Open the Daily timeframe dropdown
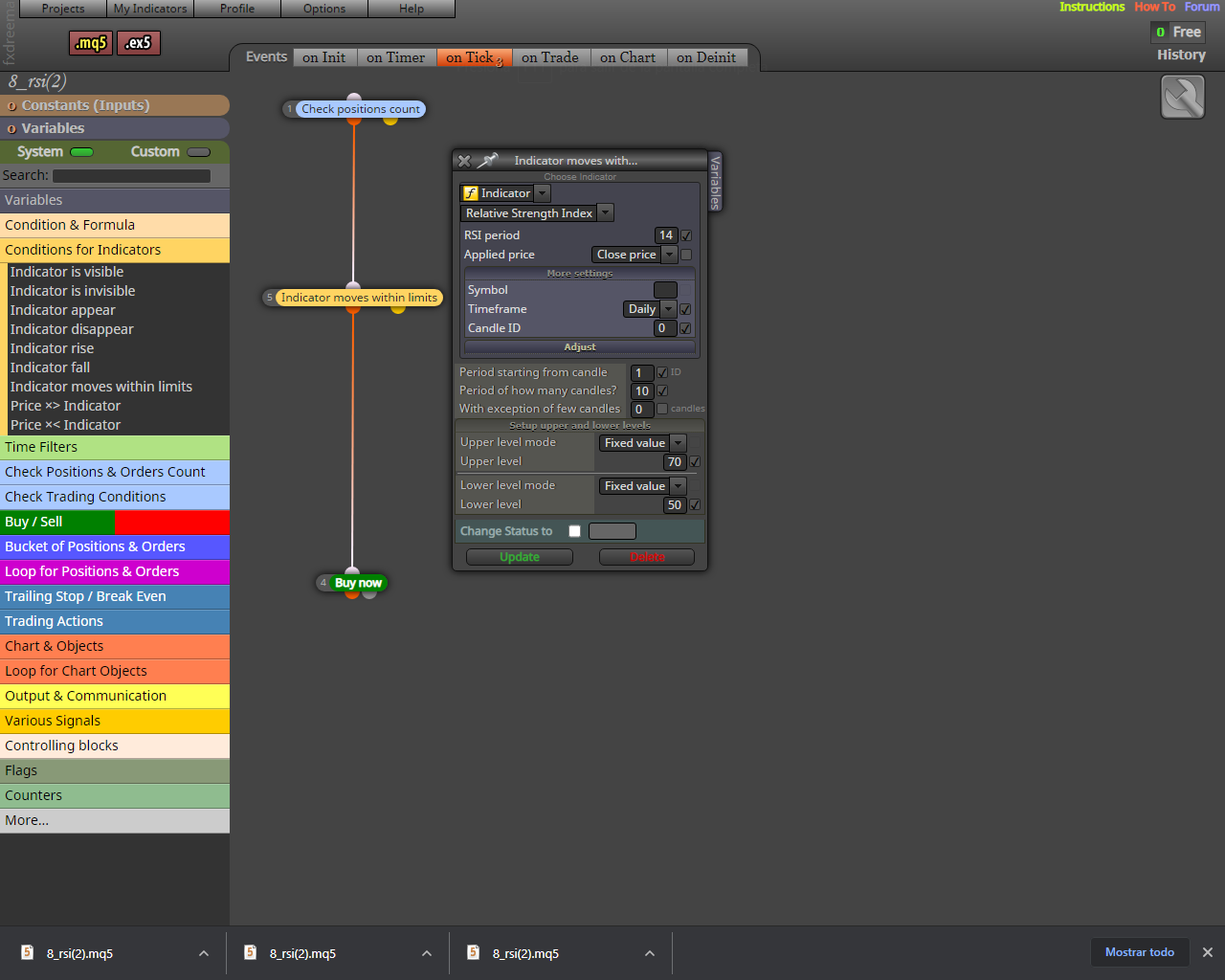 point(668,309)
